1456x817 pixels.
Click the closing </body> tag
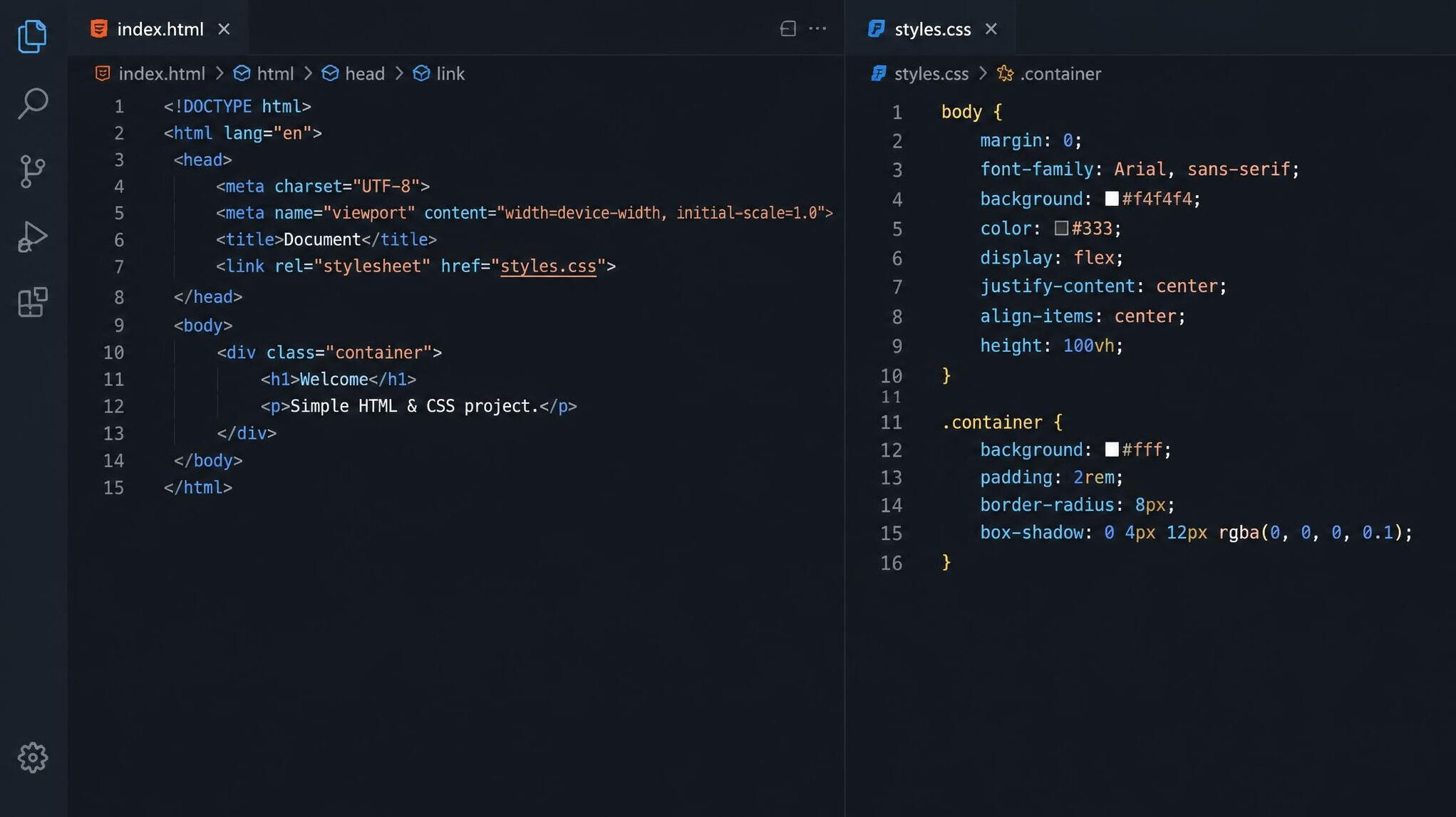click(x=208, y=461)
